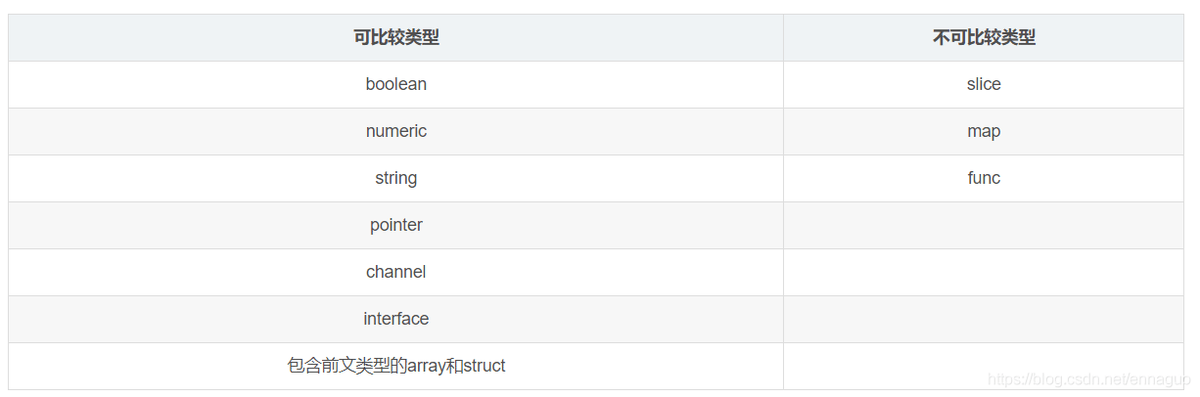Click the slice cell
1200x397 pixels.
pos(984,85)
